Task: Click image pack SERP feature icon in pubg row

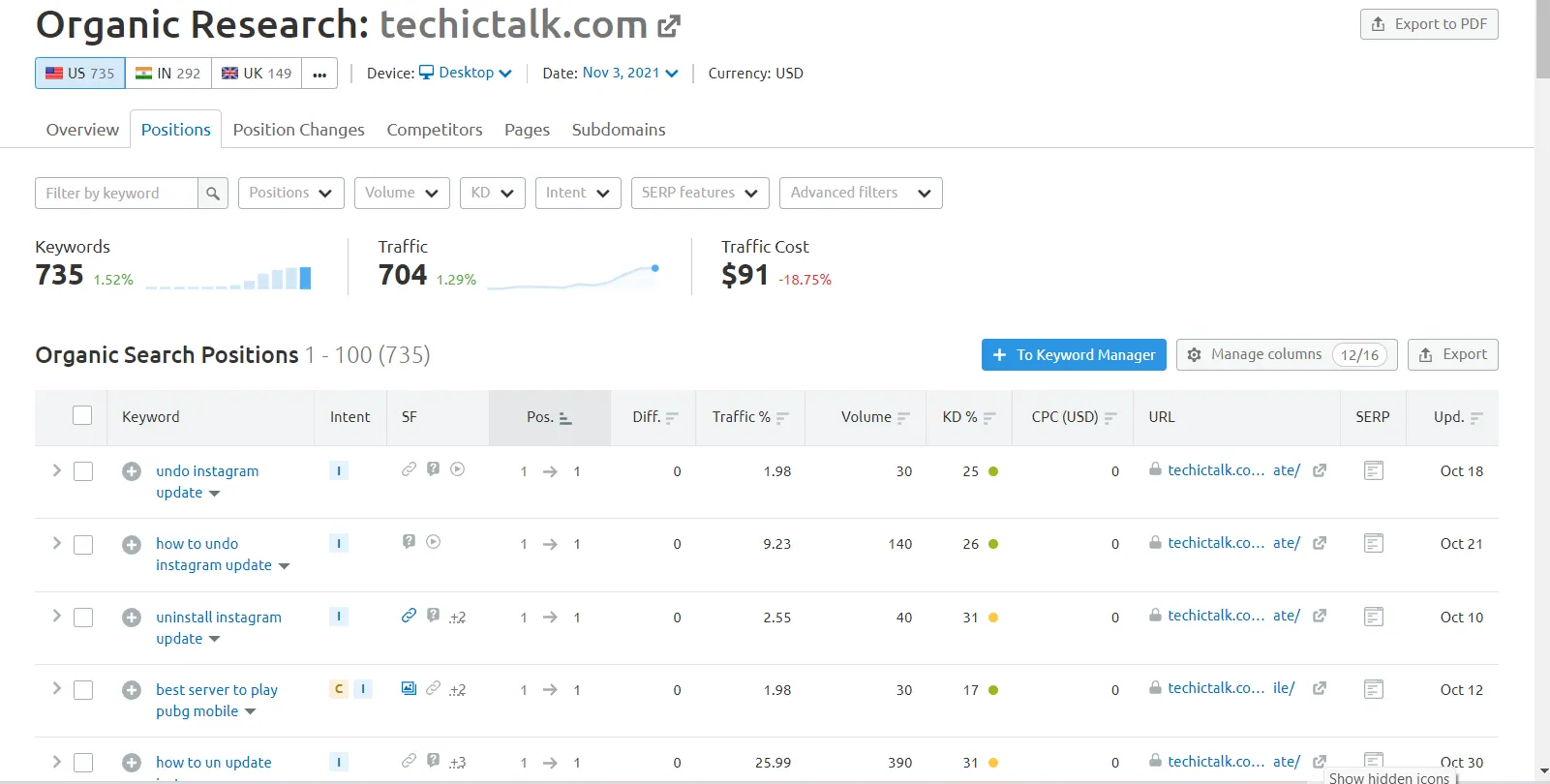Action: [x=409, y=688]
